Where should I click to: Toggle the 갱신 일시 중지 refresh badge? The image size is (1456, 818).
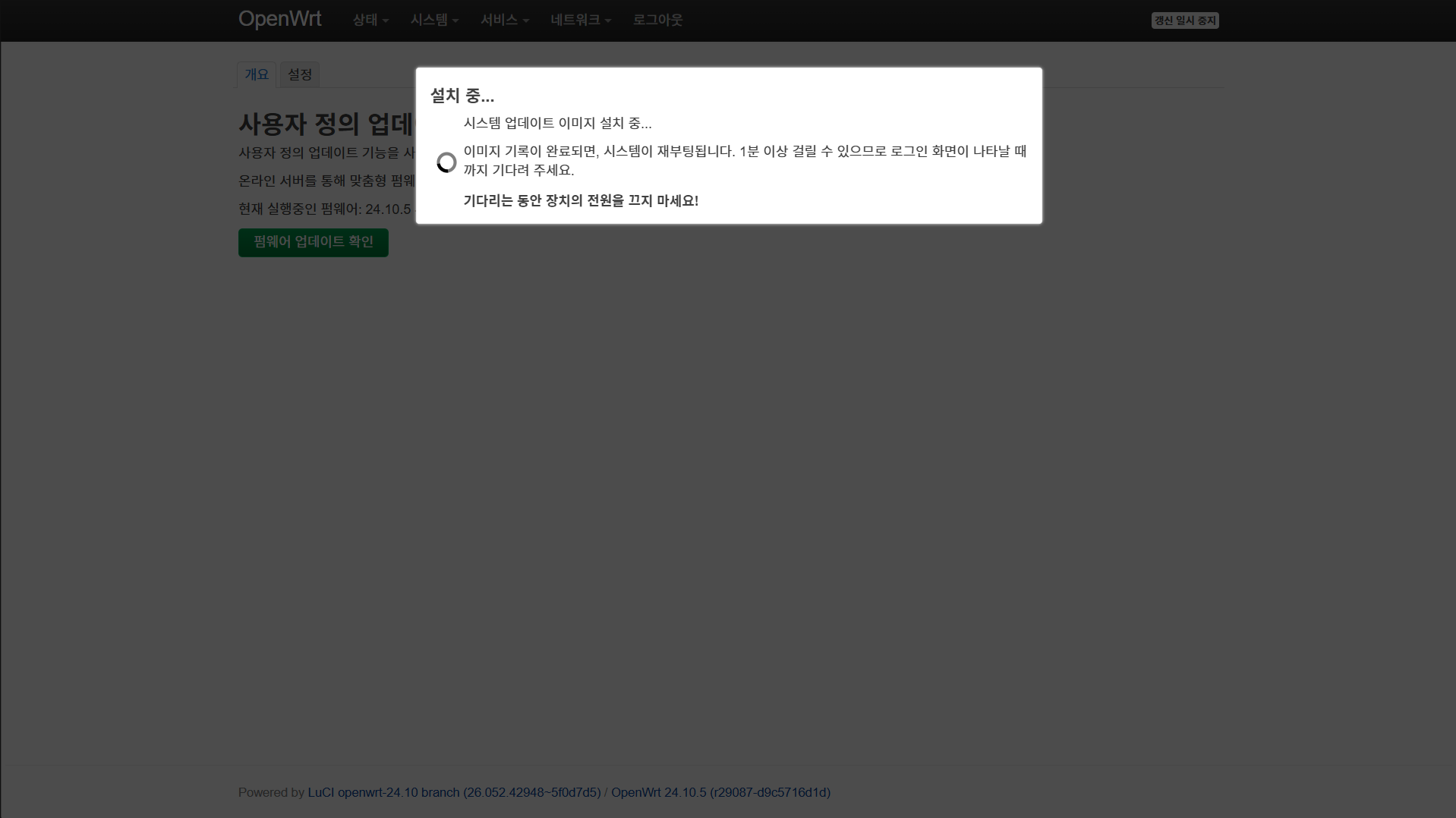[x=1184, y=20]
